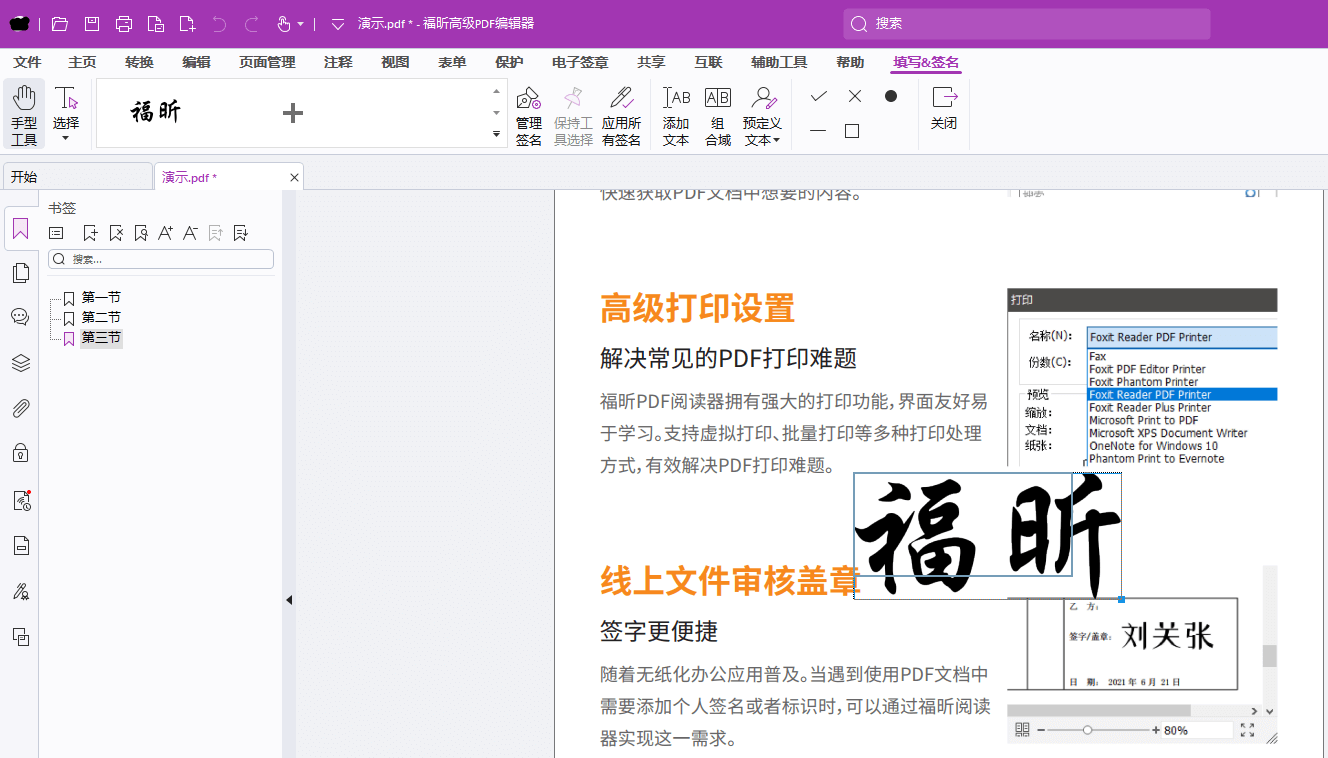Select the line dash symbol
This screenshot has width=1328, height=758.
[818, 131]
